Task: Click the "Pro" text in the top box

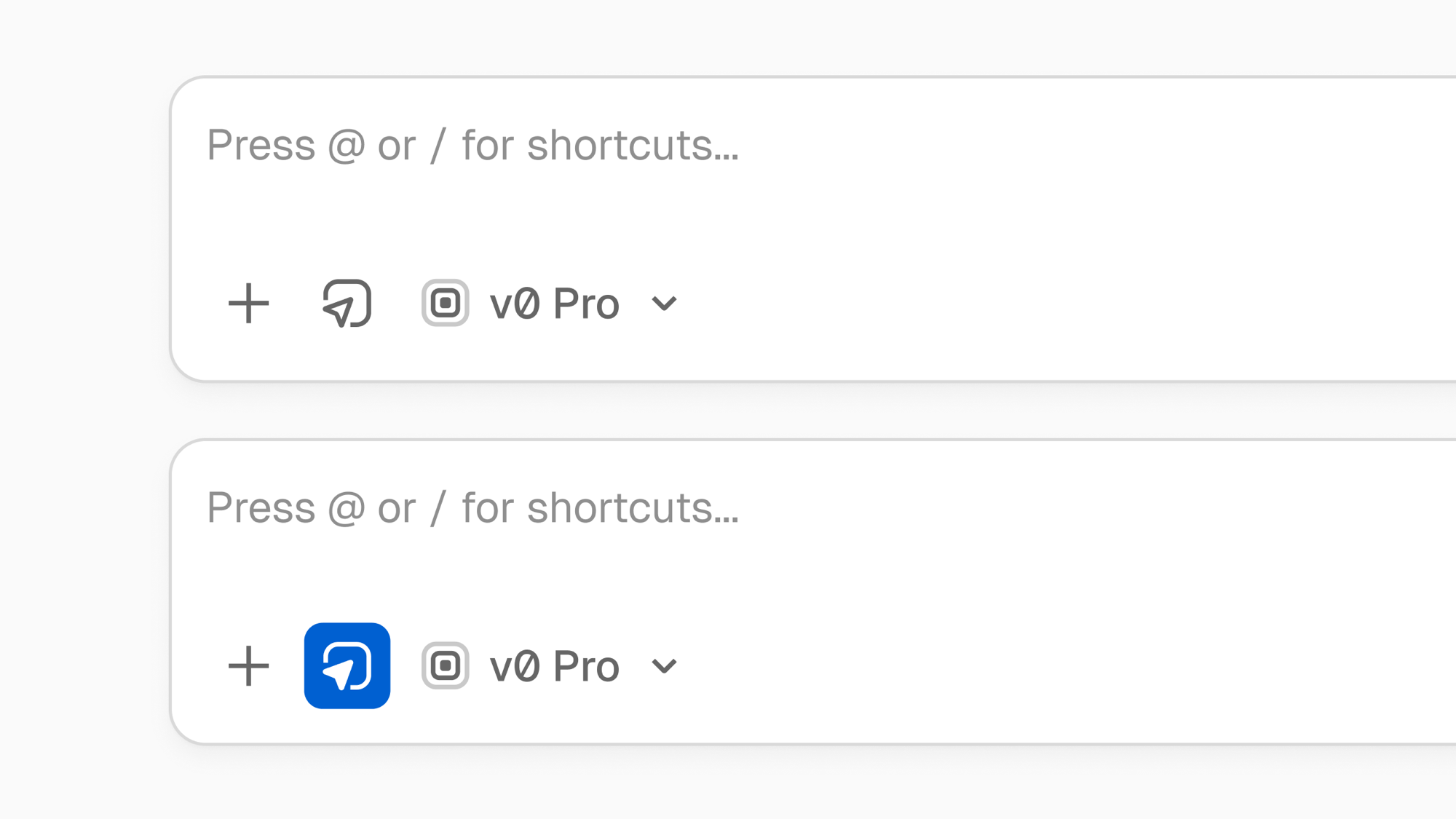Action: click(x=586, y=303)
